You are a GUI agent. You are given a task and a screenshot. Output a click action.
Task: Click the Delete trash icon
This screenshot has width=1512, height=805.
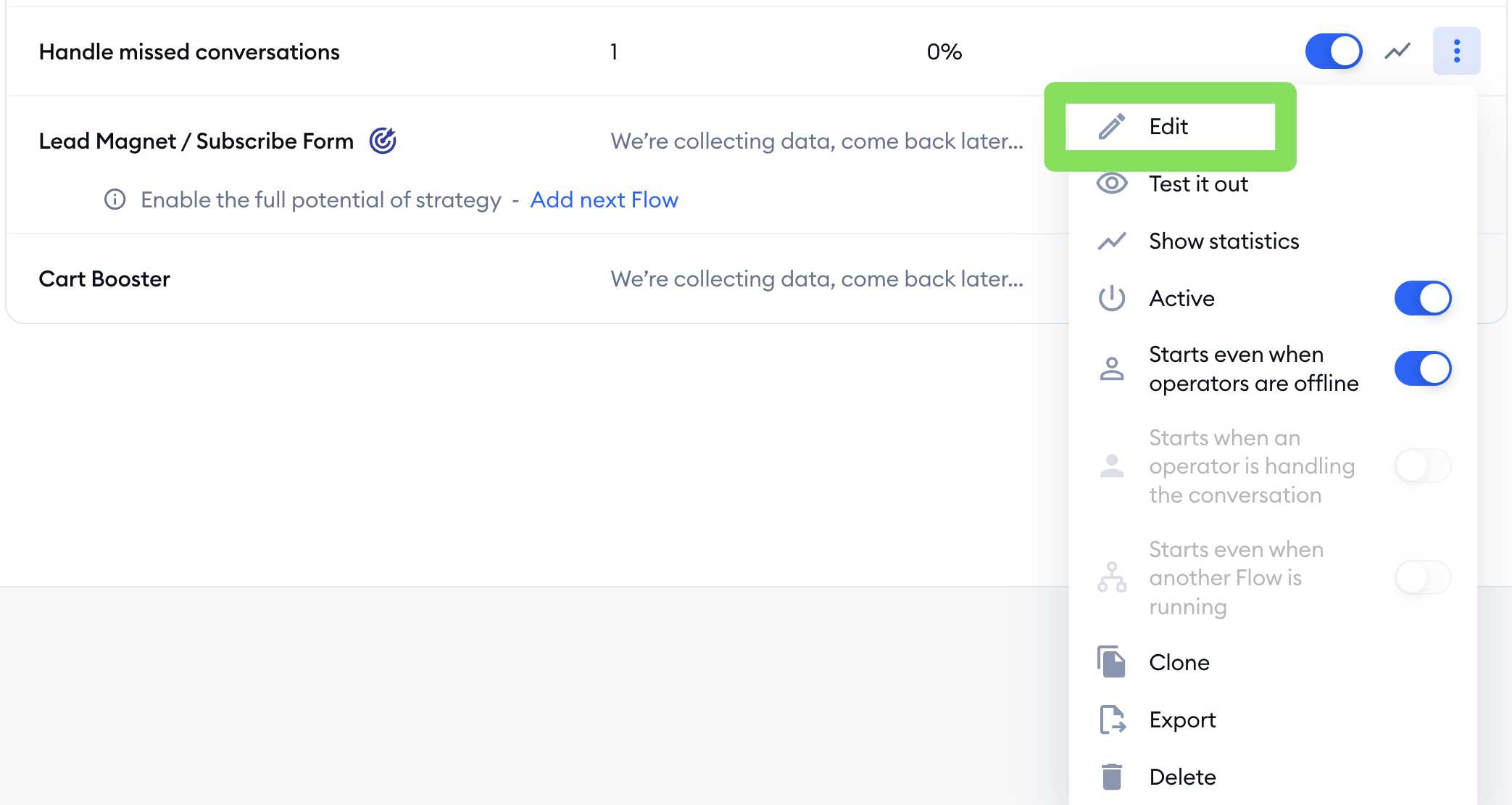[1112, 777]
